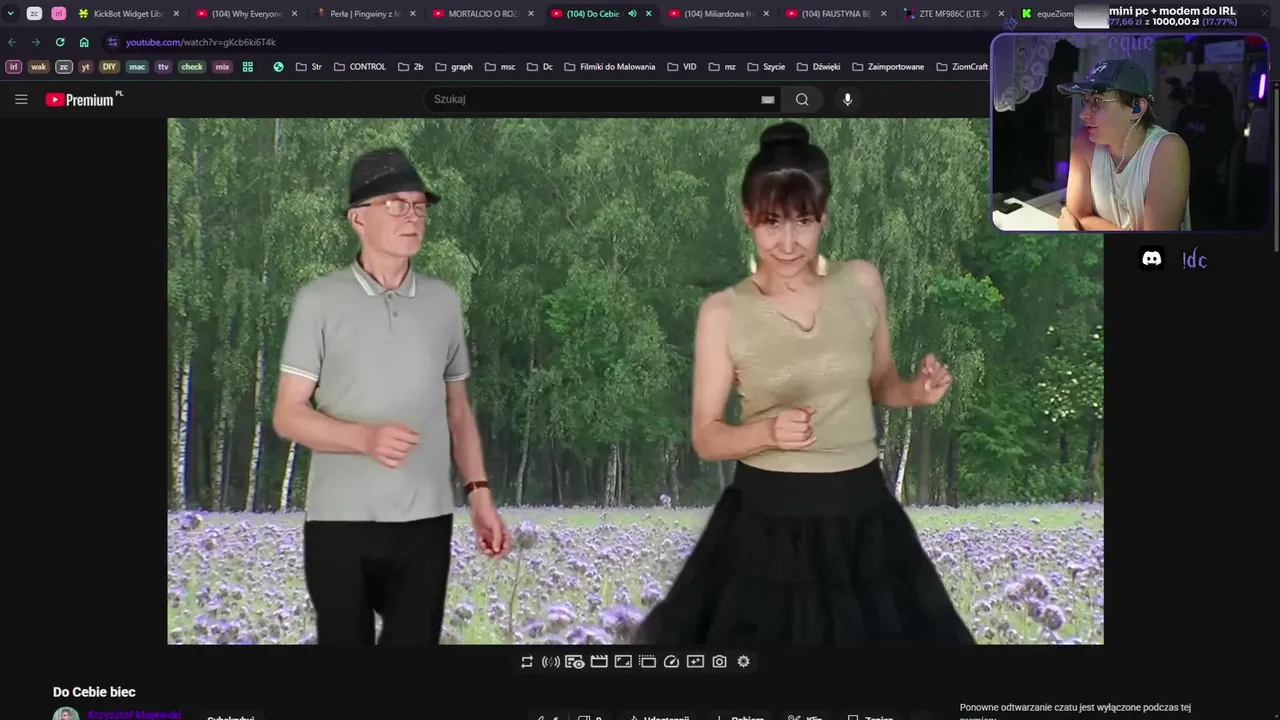Enable cinema mode with the clapperboard icon
The image size is (1280, 720).
[x=599, y=662]
